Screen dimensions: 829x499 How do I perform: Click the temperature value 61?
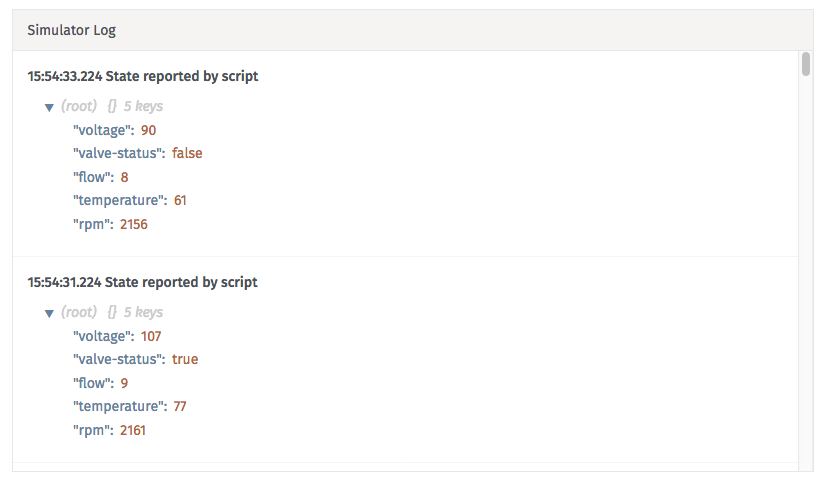[180, 200]
